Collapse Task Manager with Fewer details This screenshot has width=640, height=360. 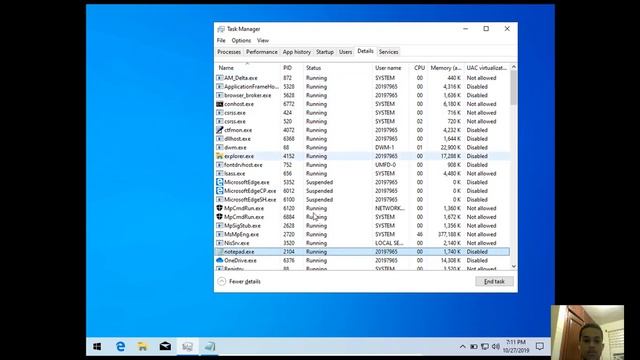point(239,281)
